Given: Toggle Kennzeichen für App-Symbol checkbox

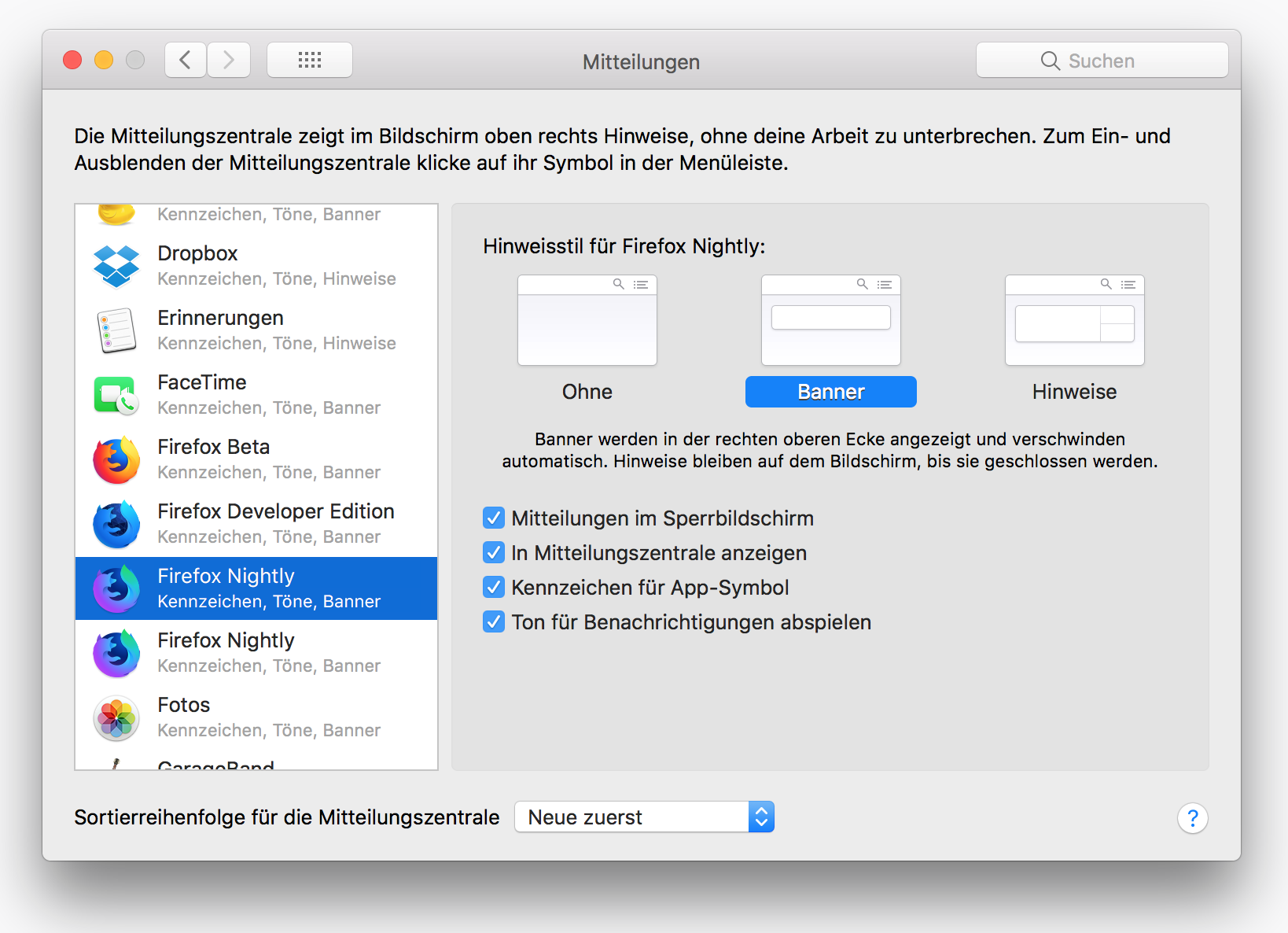Looking at the screenshot, I should pyautogui.click(x=494, y=587).
